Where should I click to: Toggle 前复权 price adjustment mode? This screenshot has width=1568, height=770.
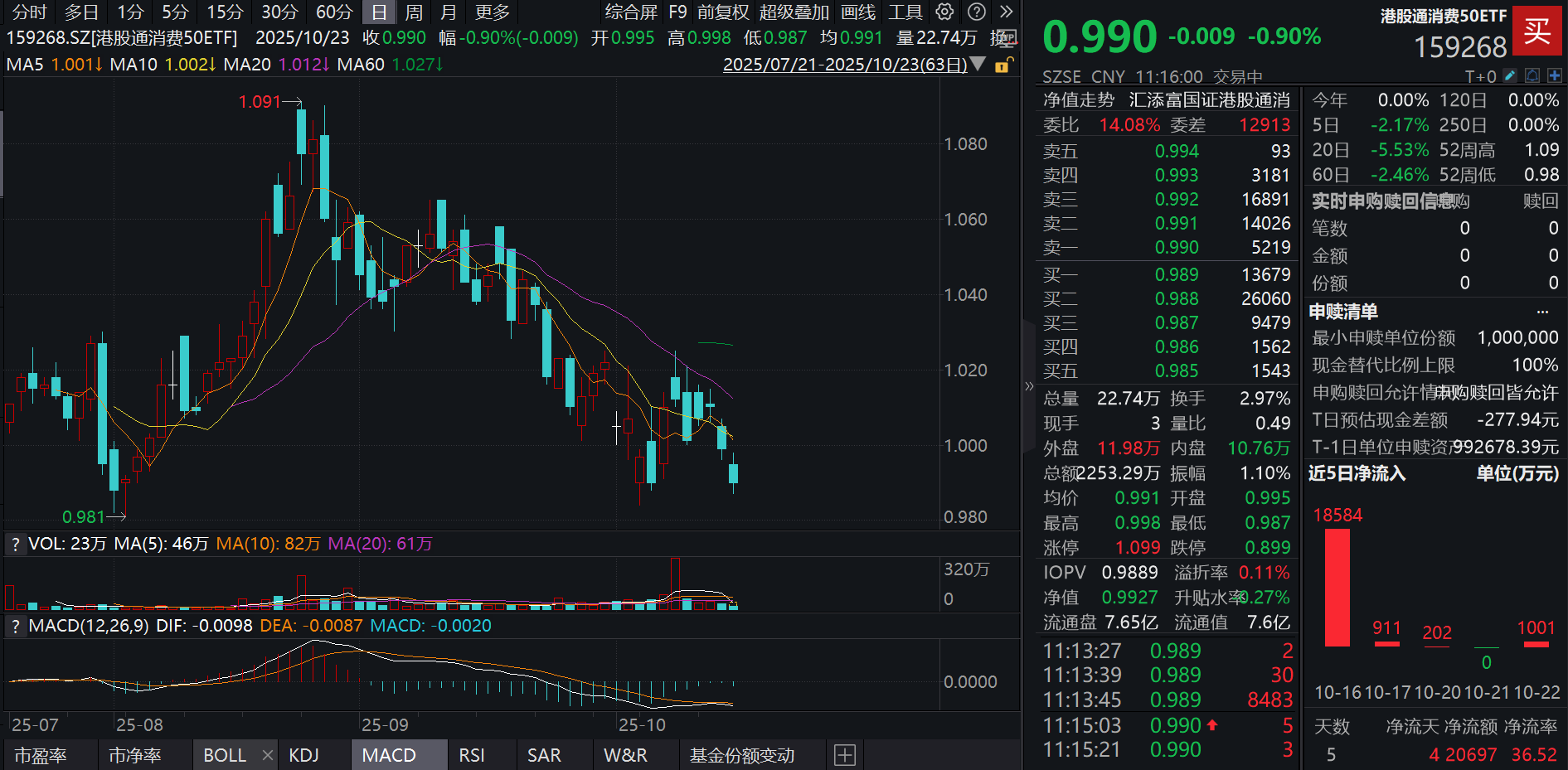(x=722, y=12)
